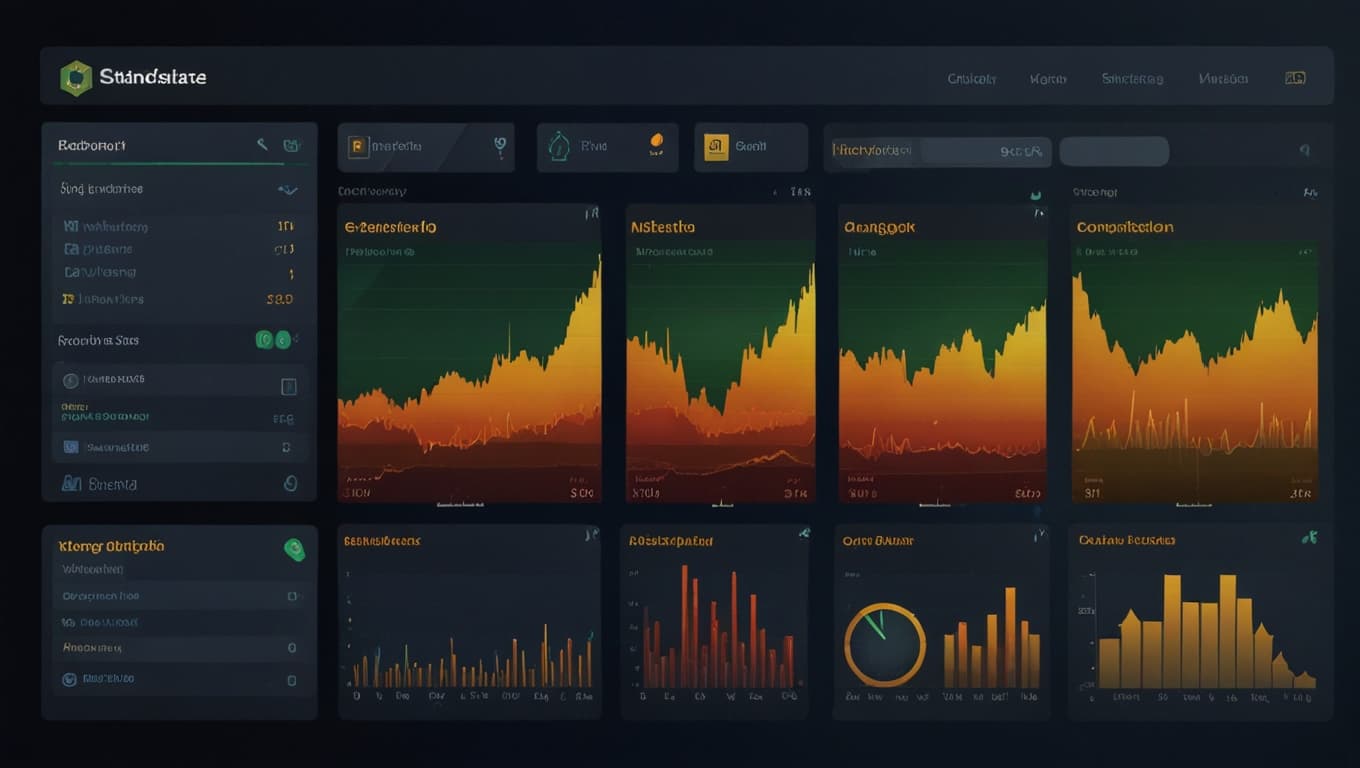Click the yellow square icon in top navigation
Screen dimensions: 1360x768
click(x=1295, y=78)
